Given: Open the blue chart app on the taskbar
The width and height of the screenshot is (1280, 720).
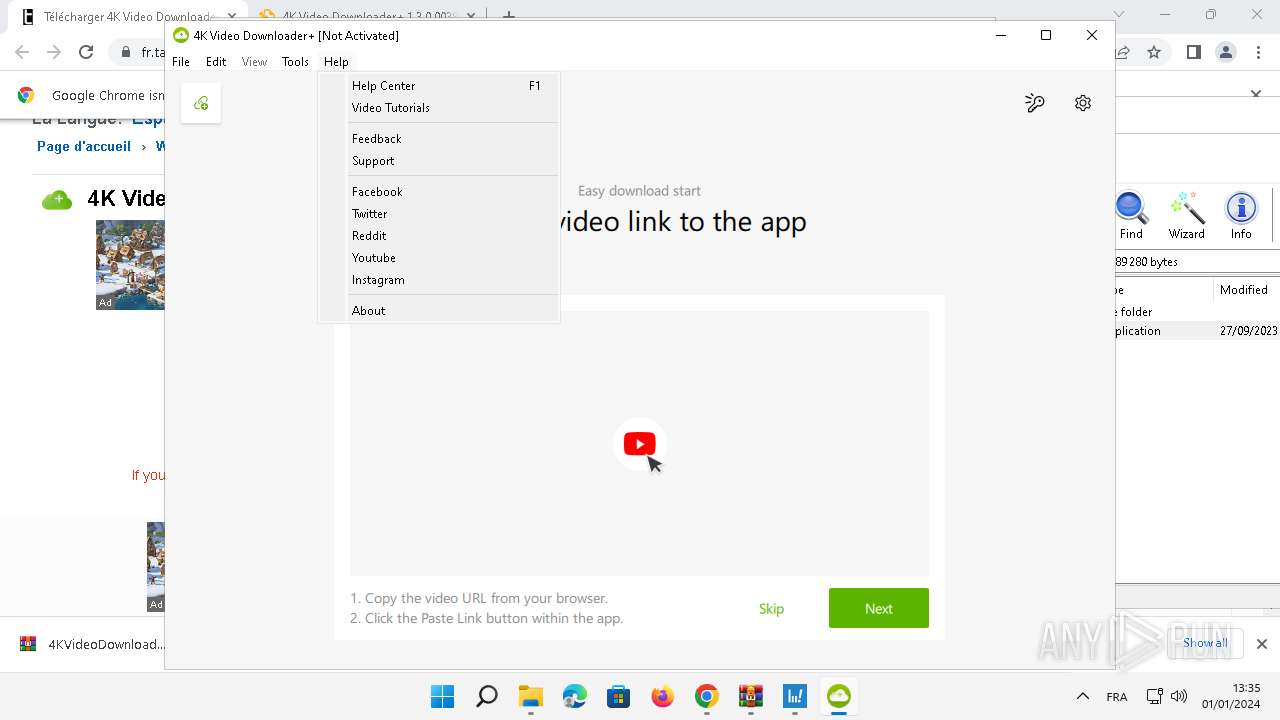Looking at the screenshot, I should coord(794,696).
